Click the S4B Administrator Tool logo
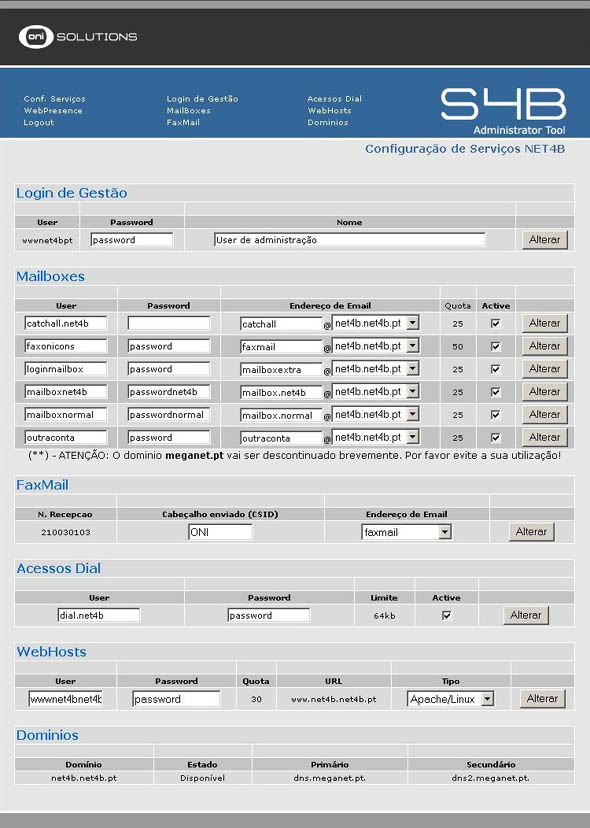 503,111
